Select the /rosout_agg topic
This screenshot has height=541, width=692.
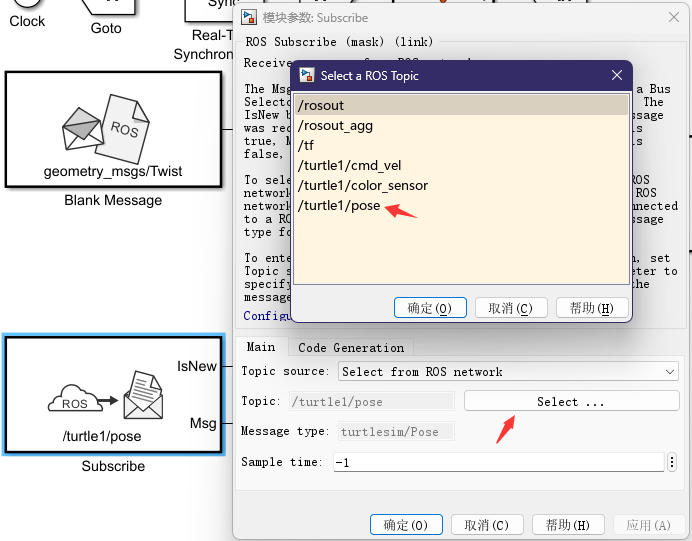(461, 126)
